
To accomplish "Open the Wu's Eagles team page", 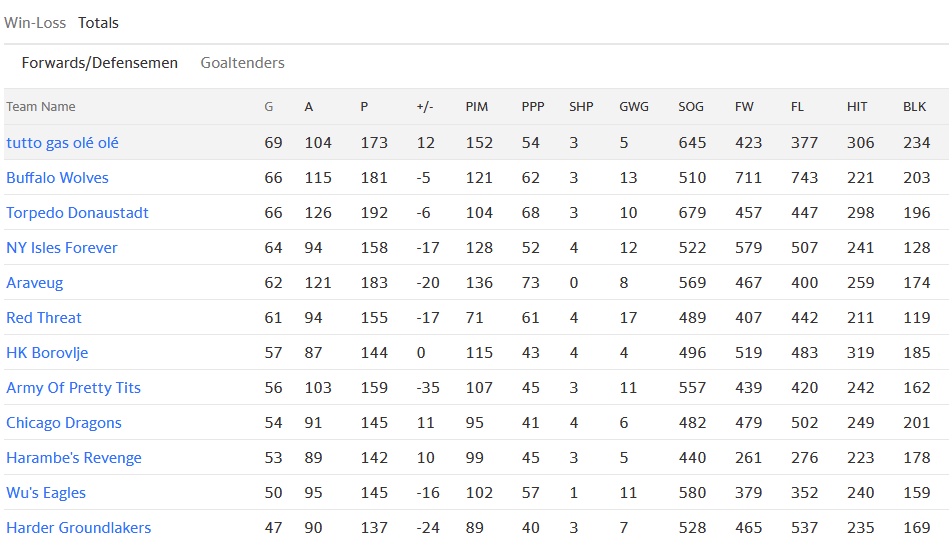I will tap(46, 493).
